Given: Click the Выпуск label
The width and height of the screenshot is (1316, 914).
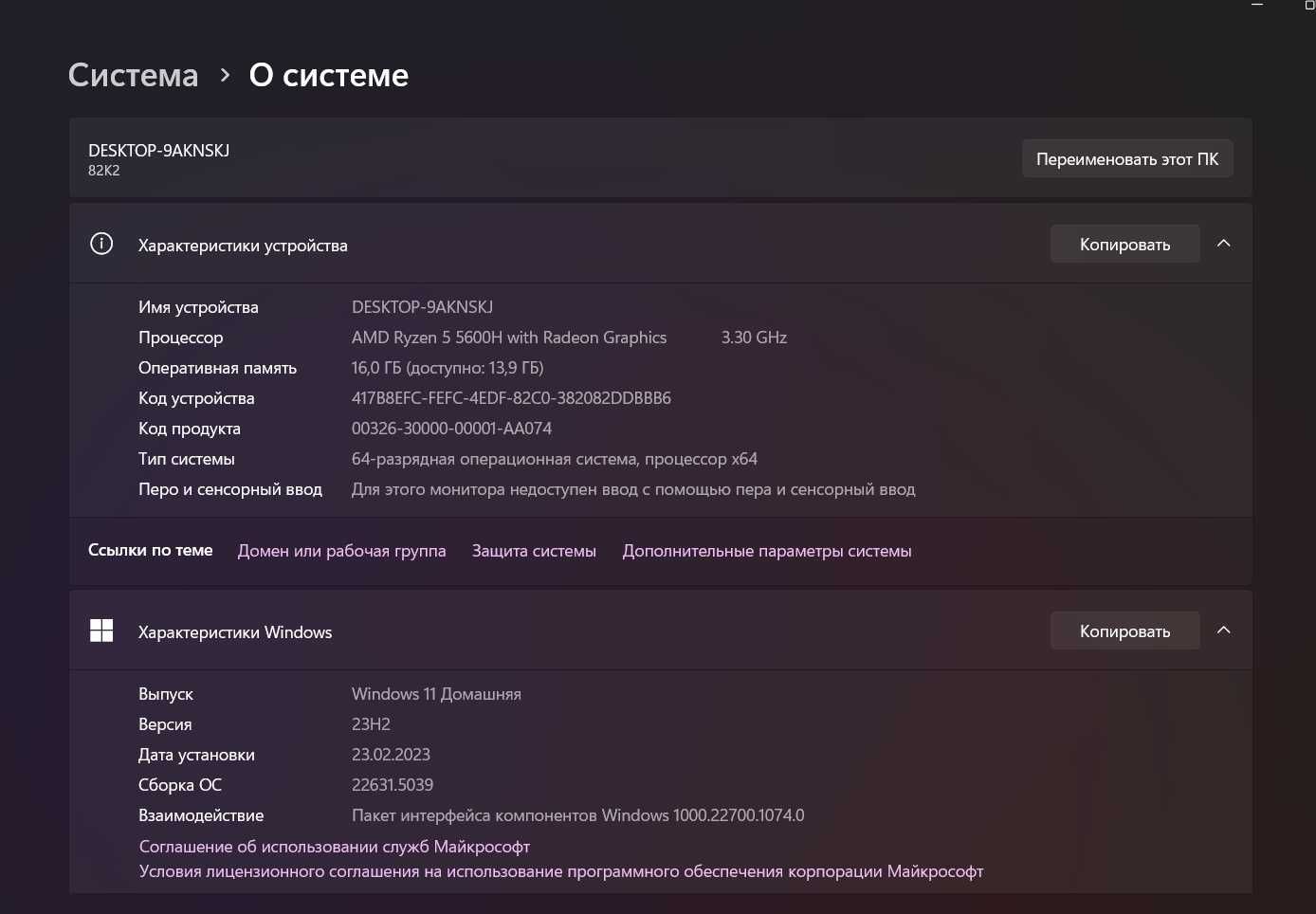Looking at the screenshot, I should (x=166, y=694).
